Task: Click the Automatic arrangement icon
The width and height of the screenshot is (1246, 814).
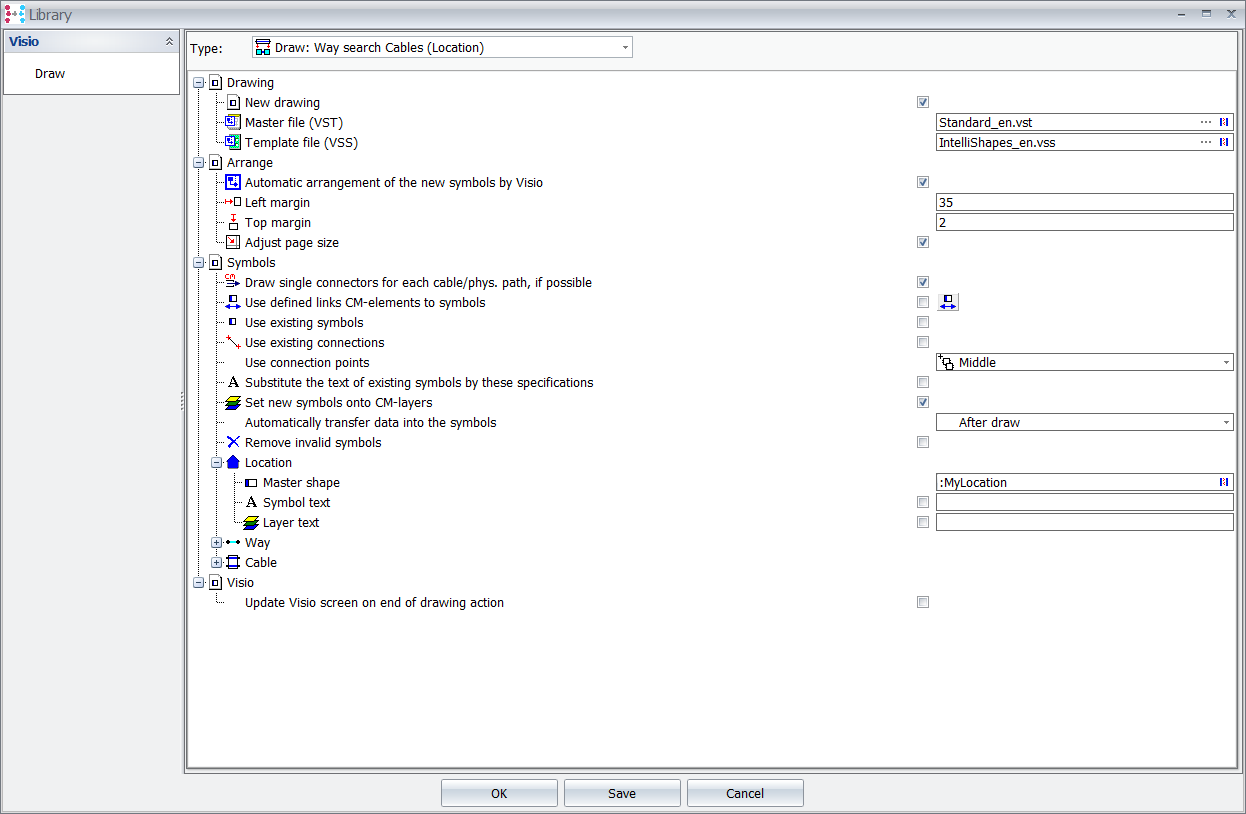Action: coord(233,182)
